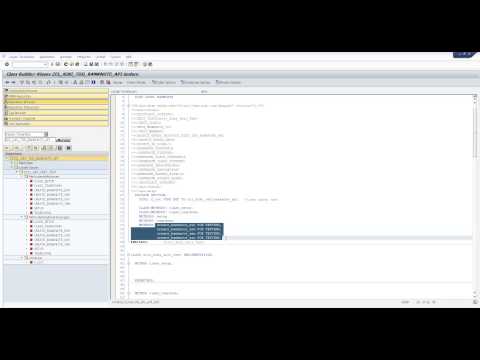This screenshot has height=360, width=480.
Task: Click the Print icon in standard toolbar
Action: 86,64
